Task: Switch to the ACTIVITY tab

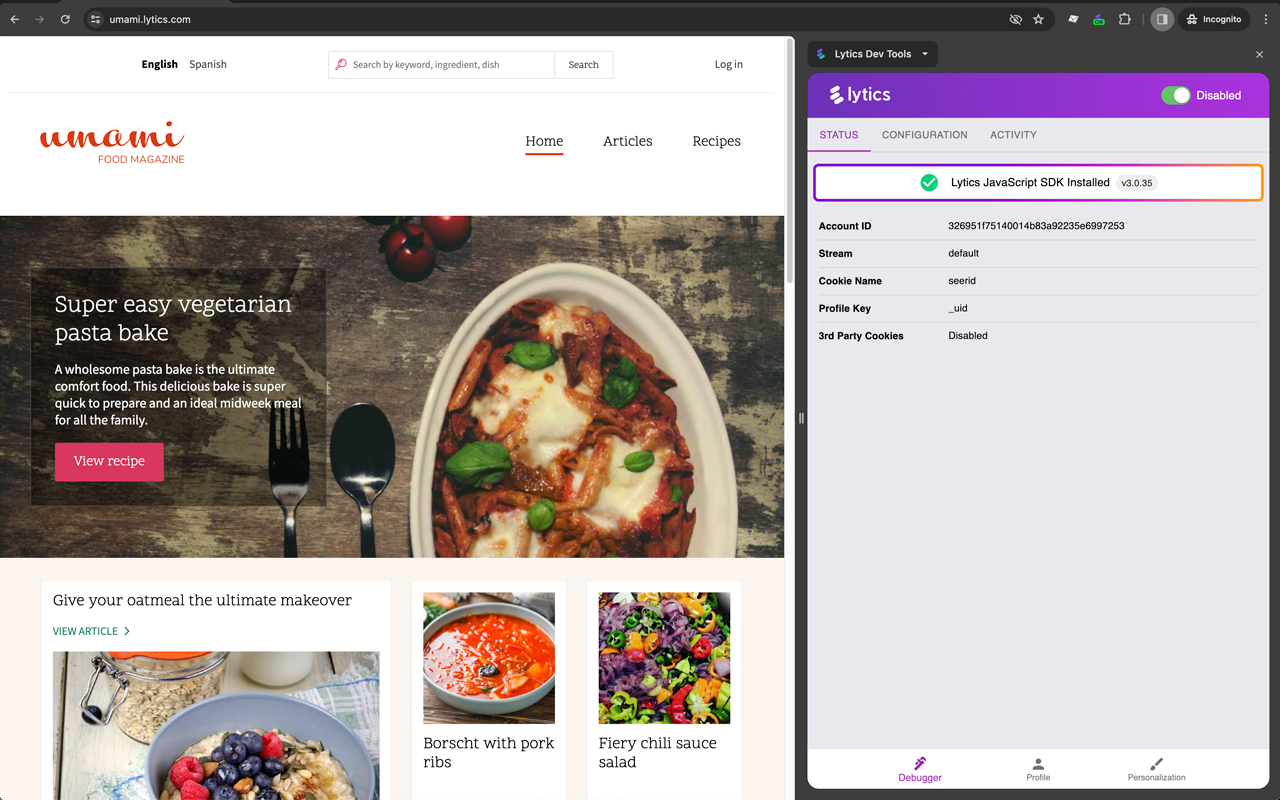Action: 1013,135
